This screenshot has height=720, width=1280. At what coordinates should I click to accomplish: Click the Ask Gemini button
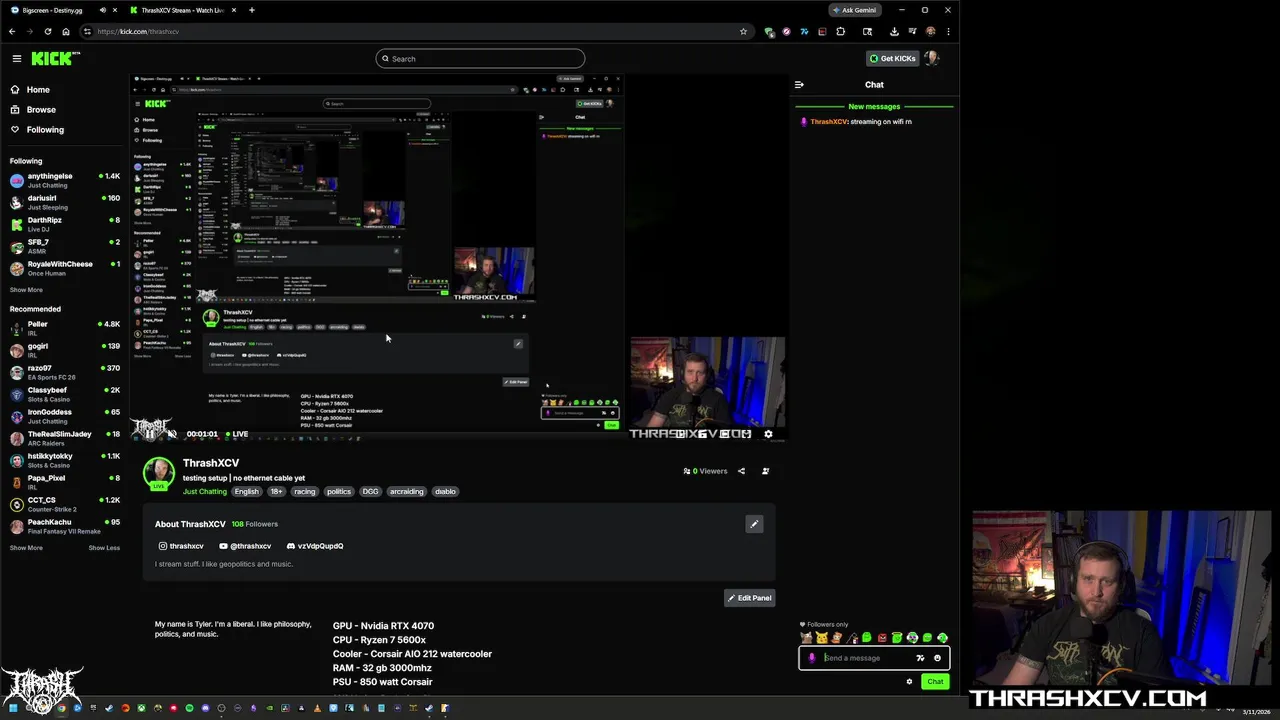tap(855, 10)
